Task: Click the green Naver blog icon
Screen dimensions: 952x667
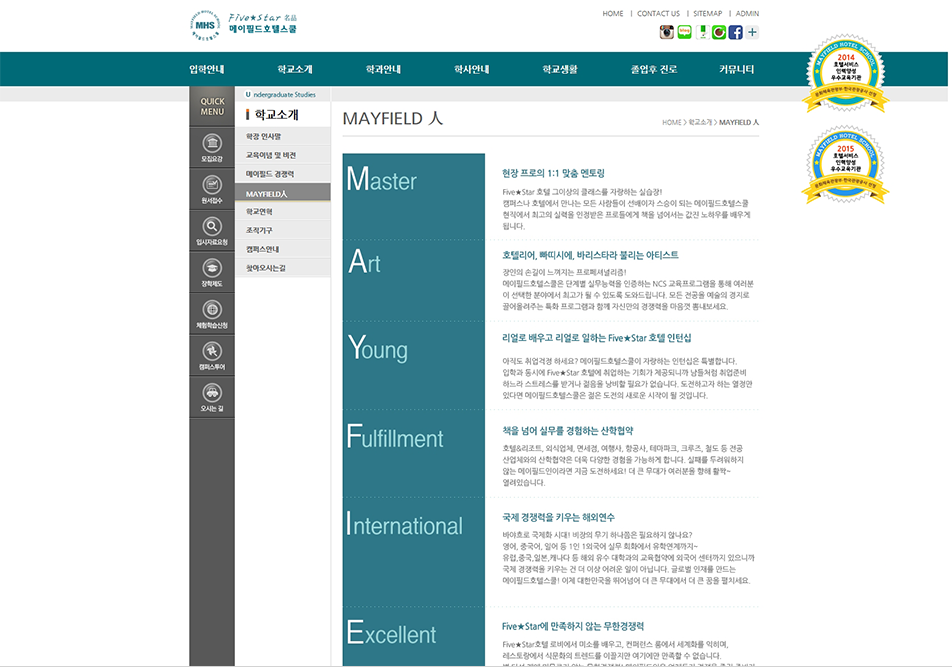Action: click(x=684, y=32)
